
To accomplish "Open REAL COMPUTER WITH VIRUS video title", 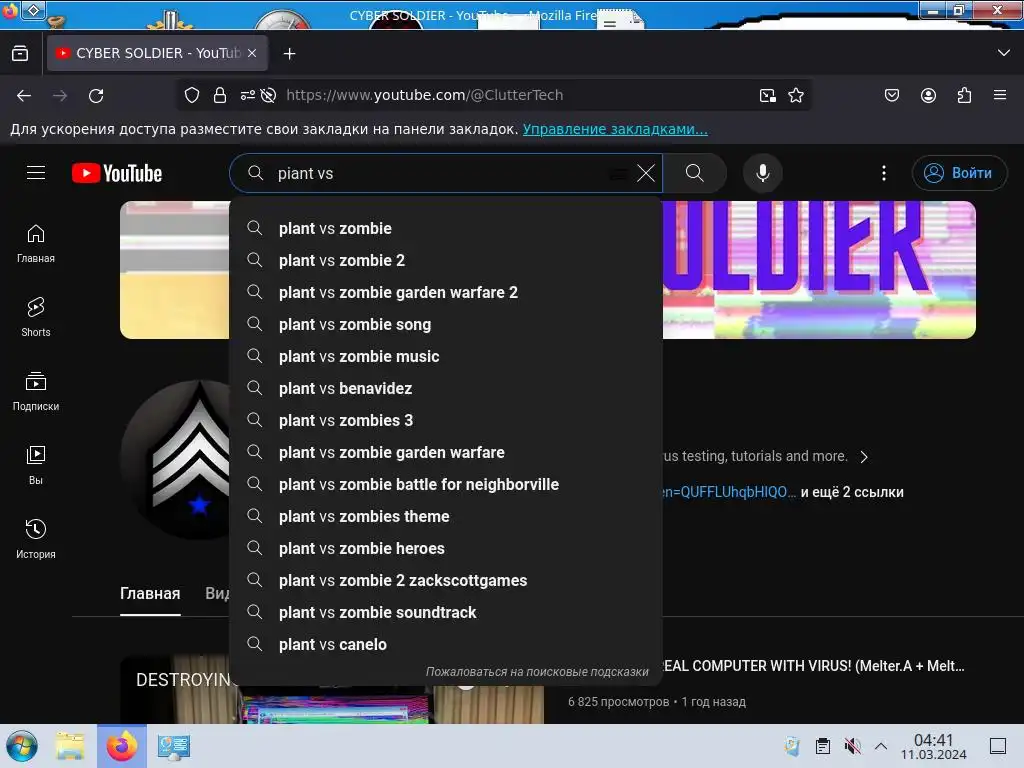I will coord(813,666).
